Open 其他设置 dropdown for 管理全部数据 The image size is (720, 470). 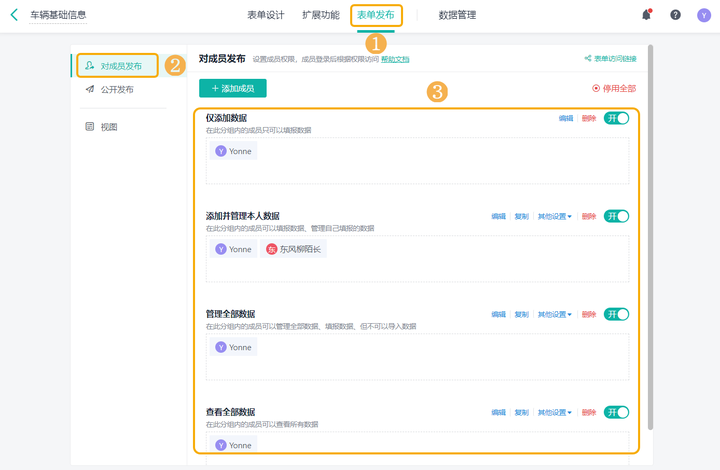[x=555, y=314]
